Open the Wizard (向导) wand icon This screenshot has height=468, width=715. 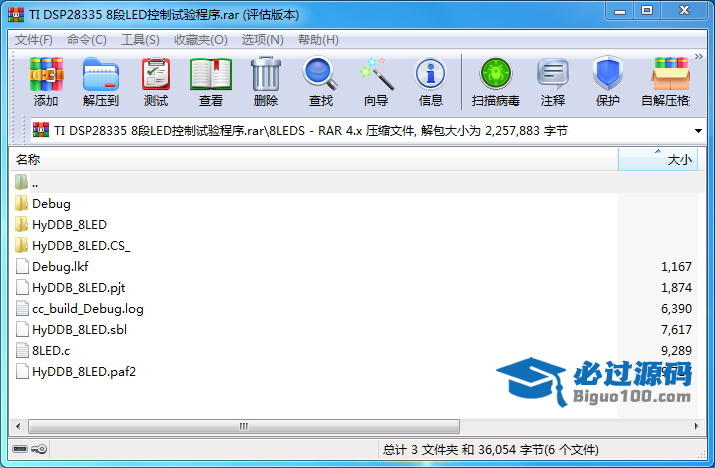[x=376, y=74]
